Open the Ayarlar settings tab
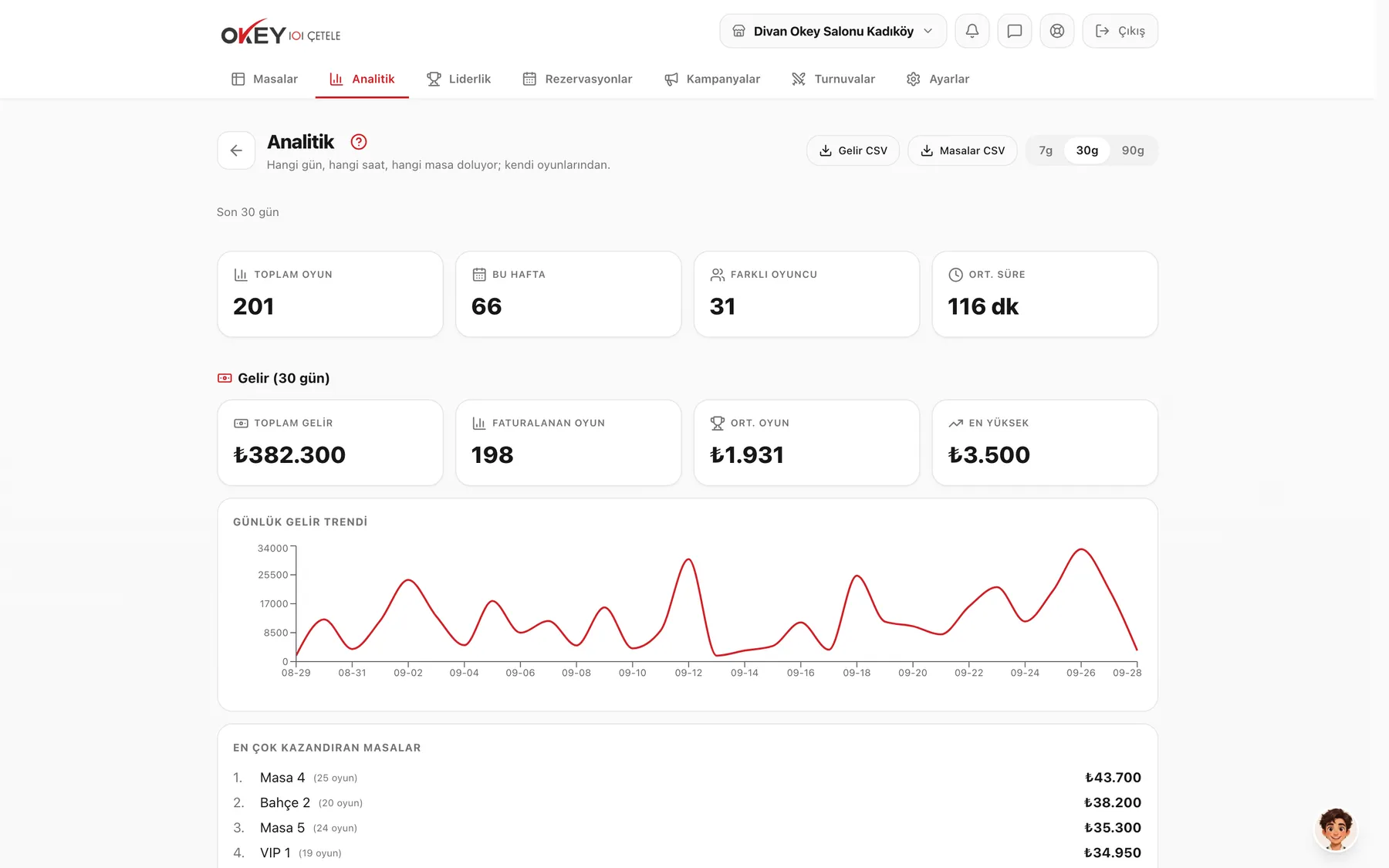 coord(938,79)
